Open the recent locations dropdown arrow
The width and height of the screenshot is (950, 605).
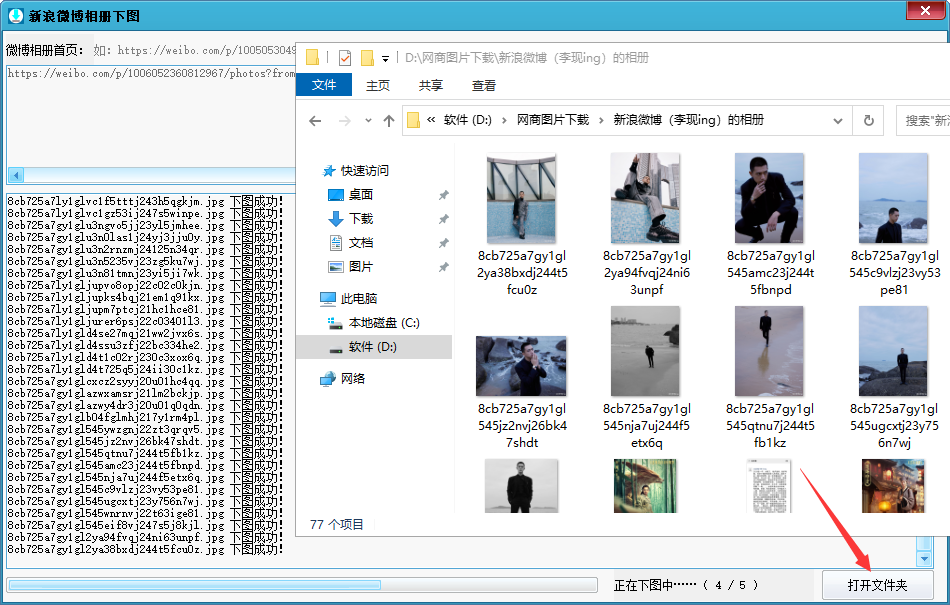click(368, 121)
